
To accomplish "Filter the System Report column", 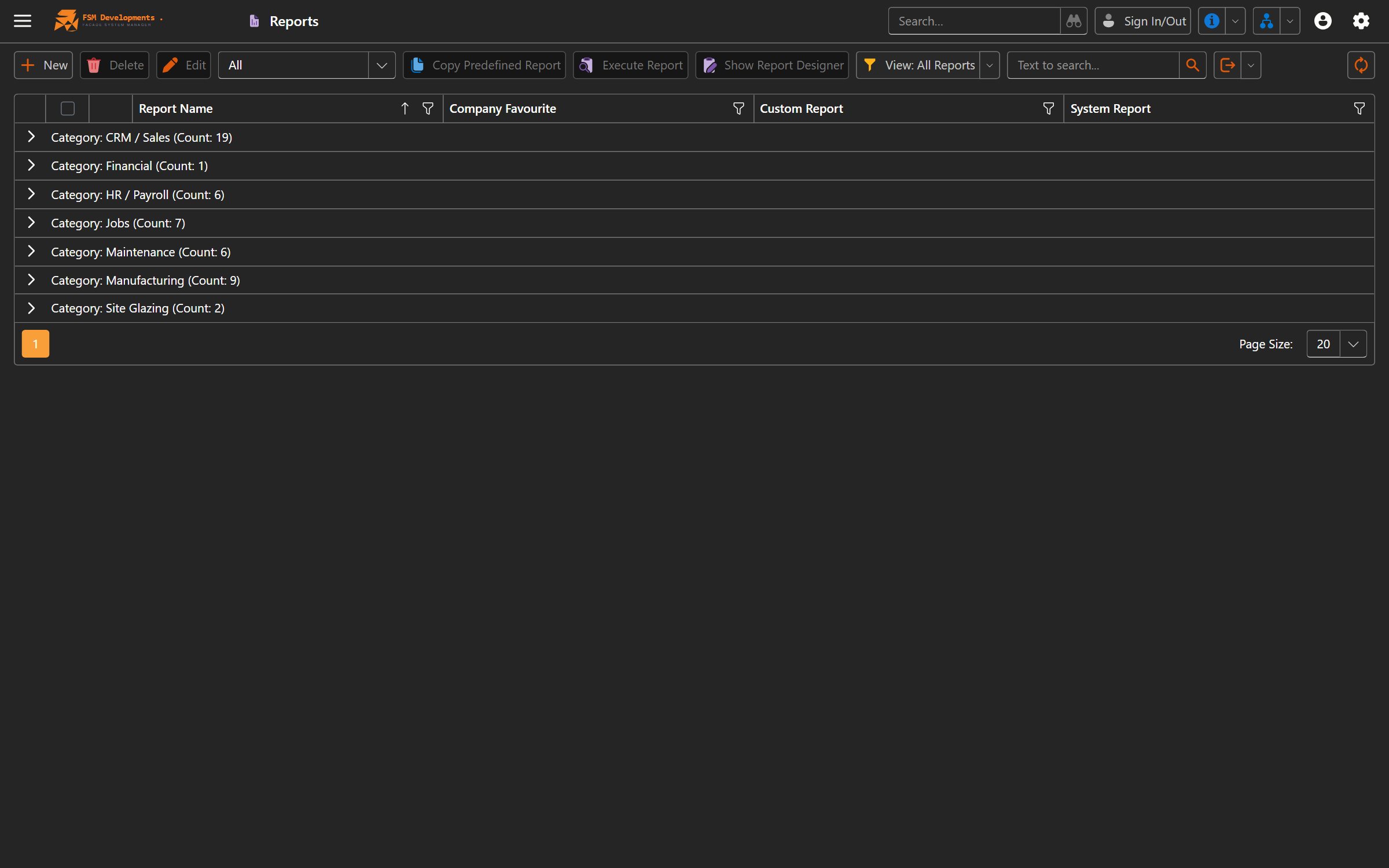I will click(1359, 109).
